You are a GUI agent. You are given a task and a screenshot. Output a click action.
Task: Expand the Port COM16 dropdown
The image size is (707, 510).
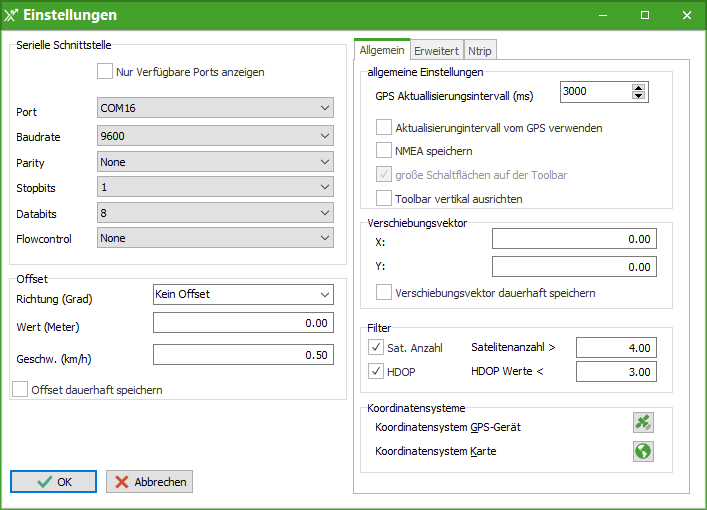[324, 108]
